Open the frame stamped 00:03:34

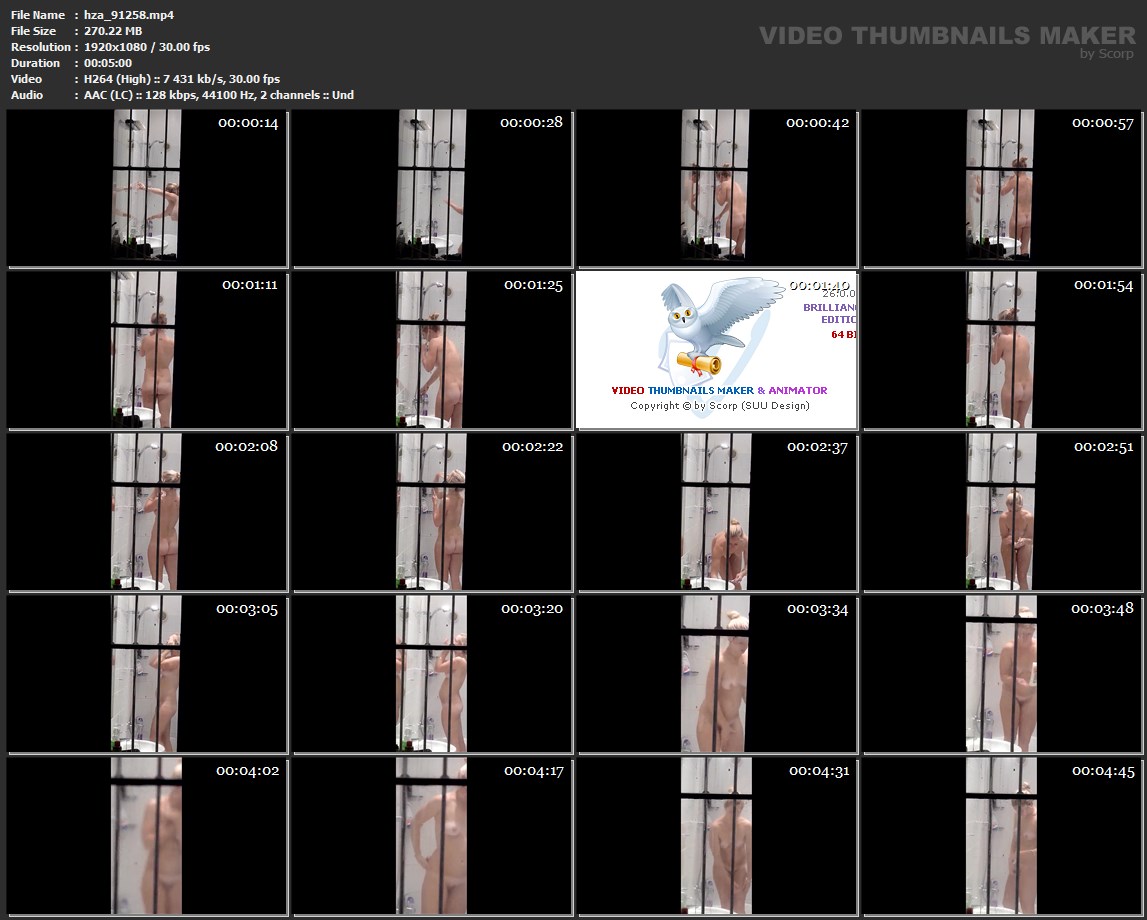(717, 674)
